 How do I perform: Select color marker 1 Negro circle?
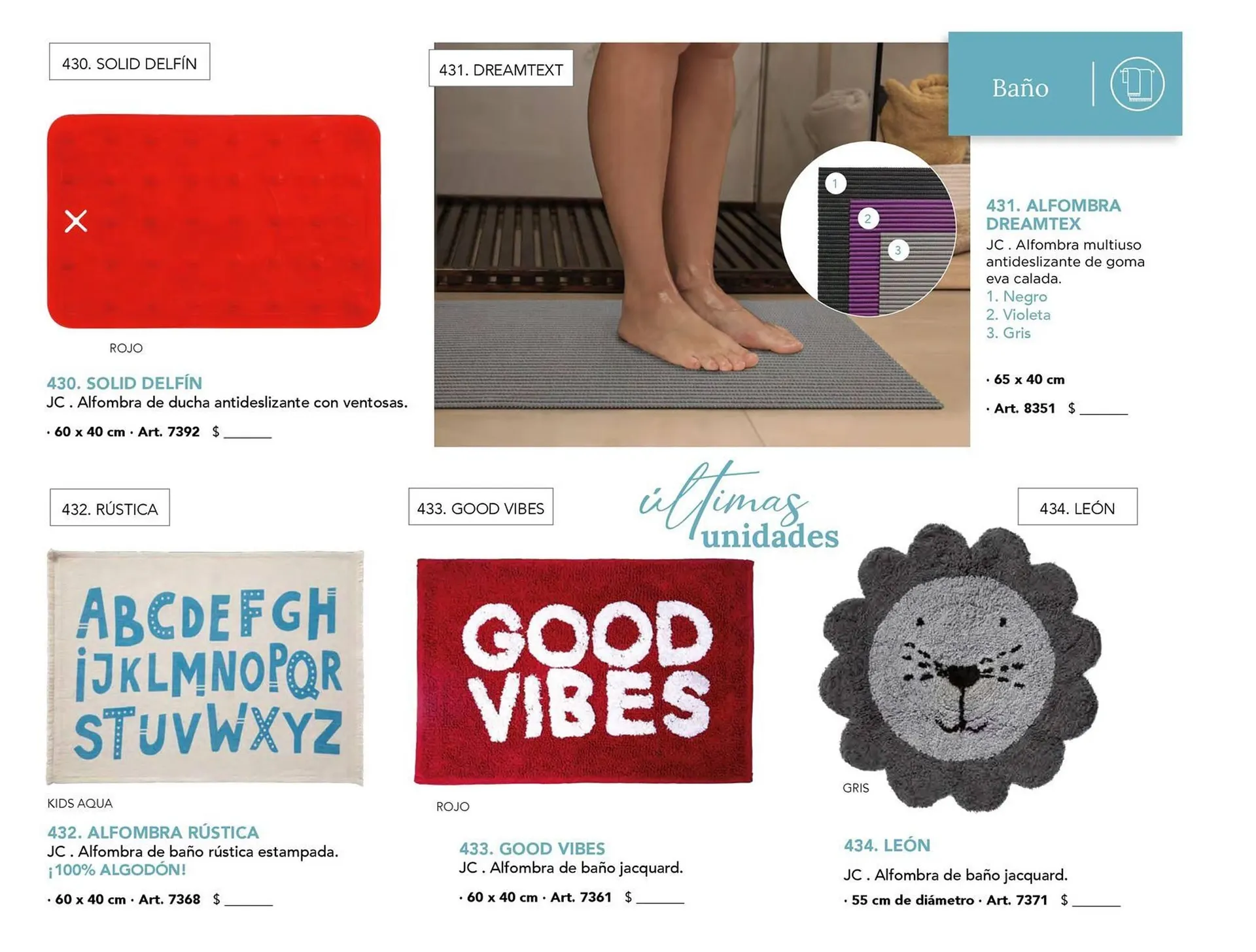(x=835, y=184)
